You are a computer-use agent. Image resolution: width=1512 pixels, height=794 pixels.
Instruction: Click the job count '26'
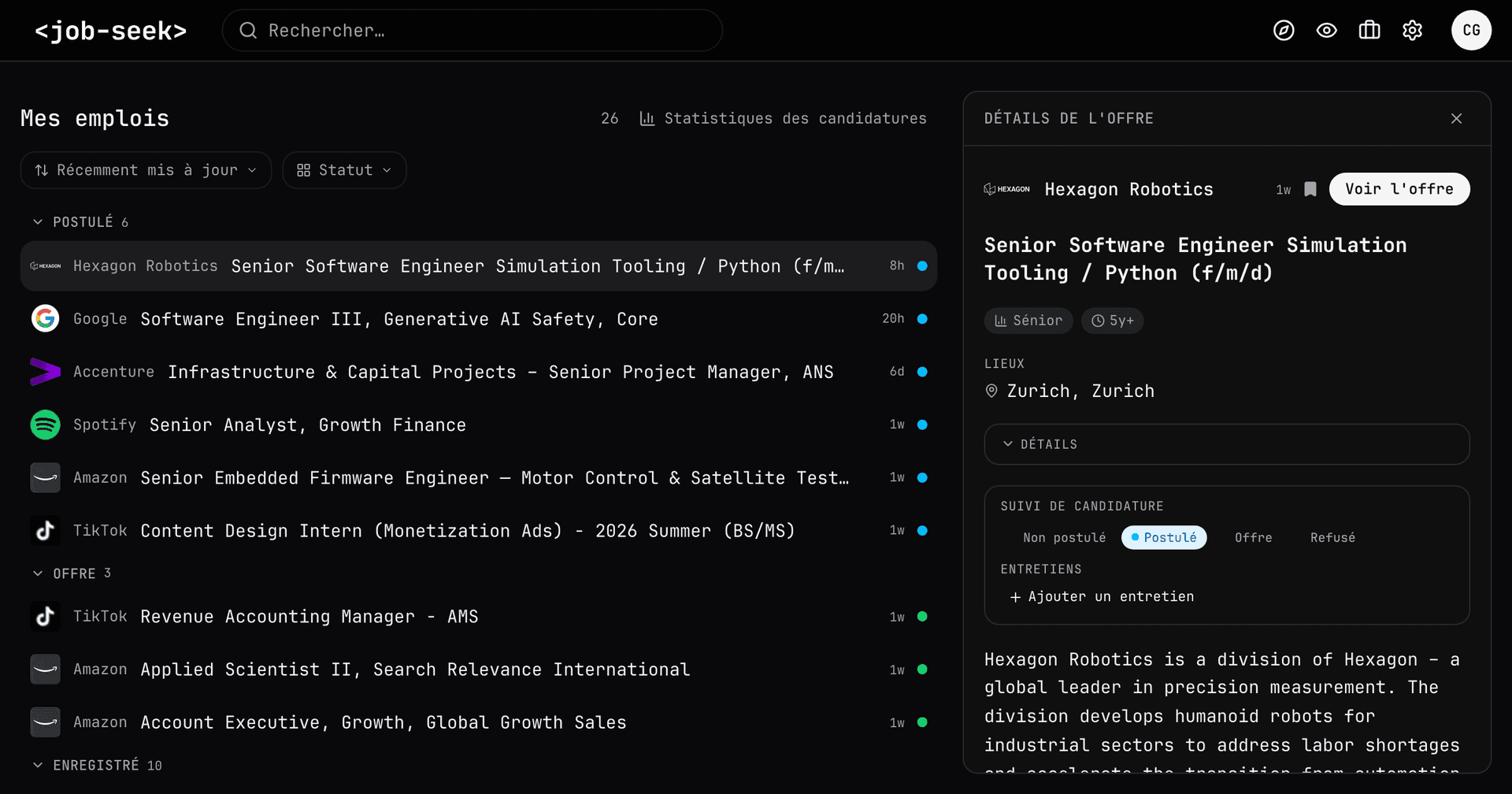tap(610, 118)
